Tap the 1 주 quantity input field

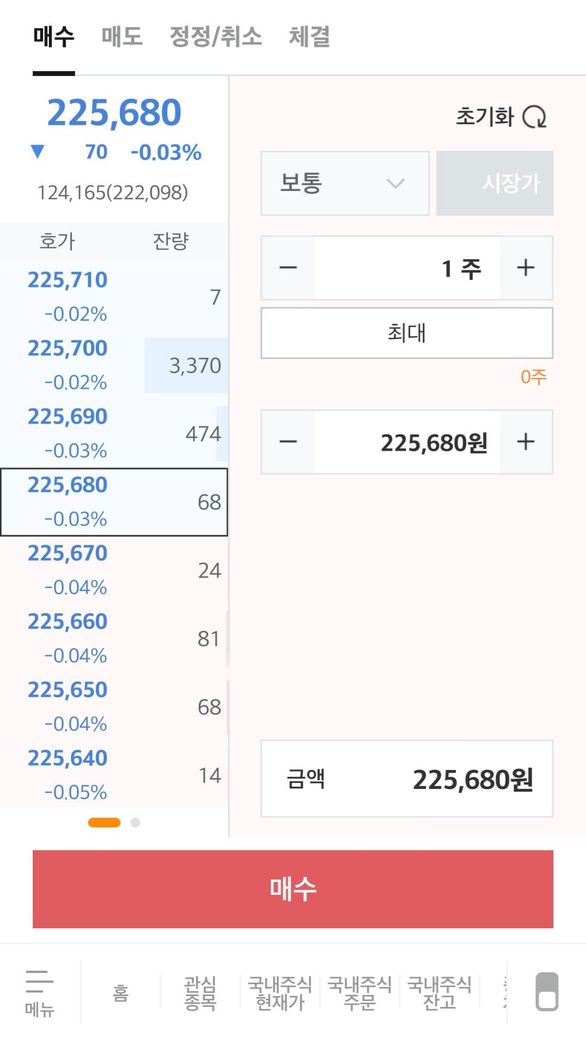pyautogui.click(x=407, y=268)
